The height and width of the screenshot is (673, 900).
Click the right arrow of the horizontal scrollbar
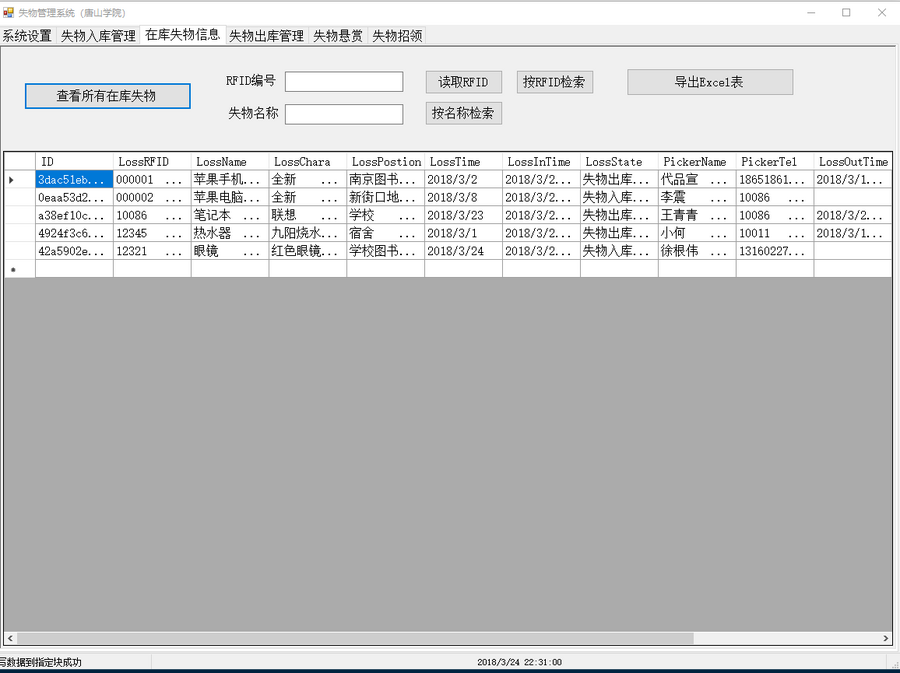point(884,637)
